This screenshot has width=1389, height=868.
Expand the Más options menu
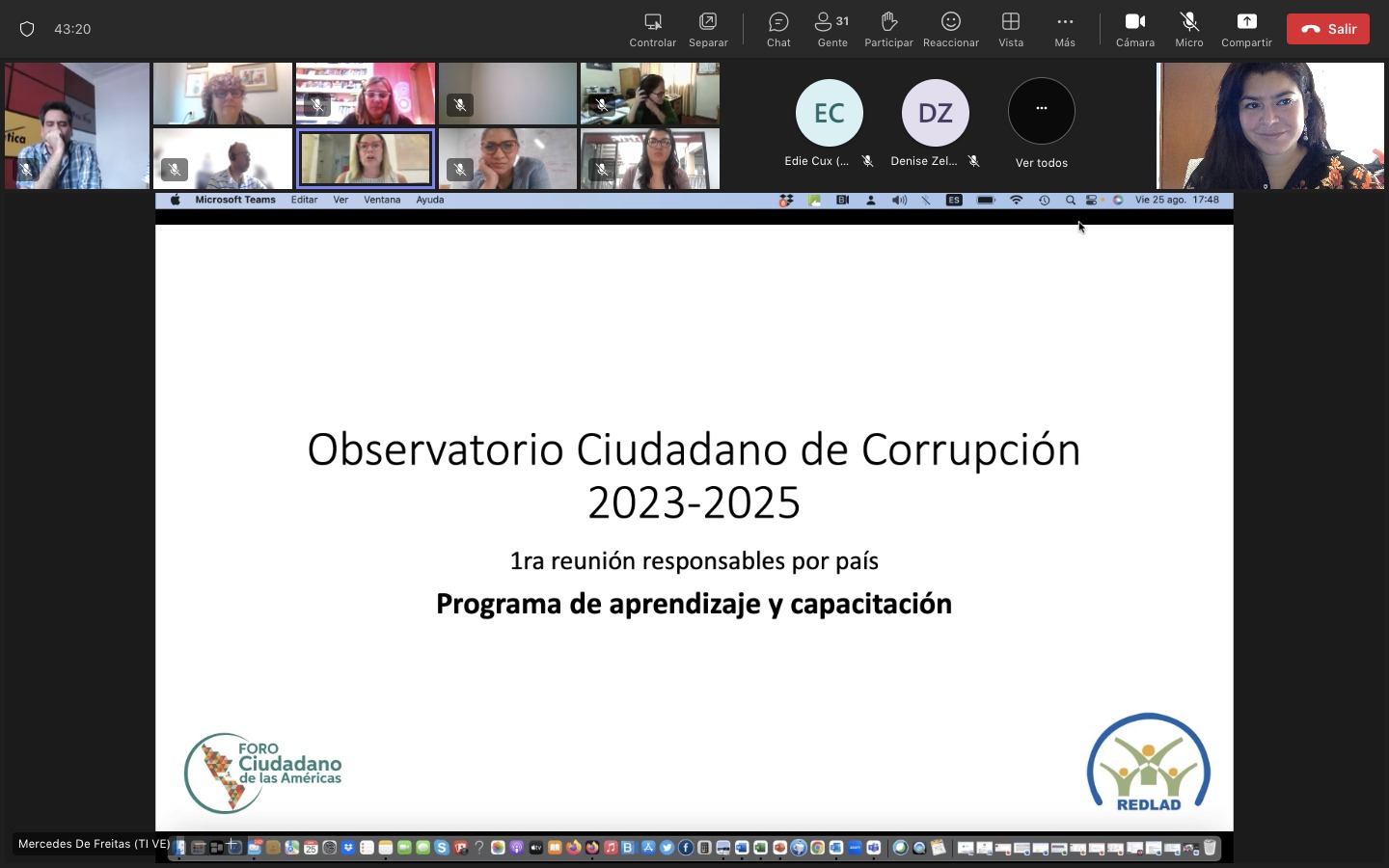click(x=1065, y=29)
